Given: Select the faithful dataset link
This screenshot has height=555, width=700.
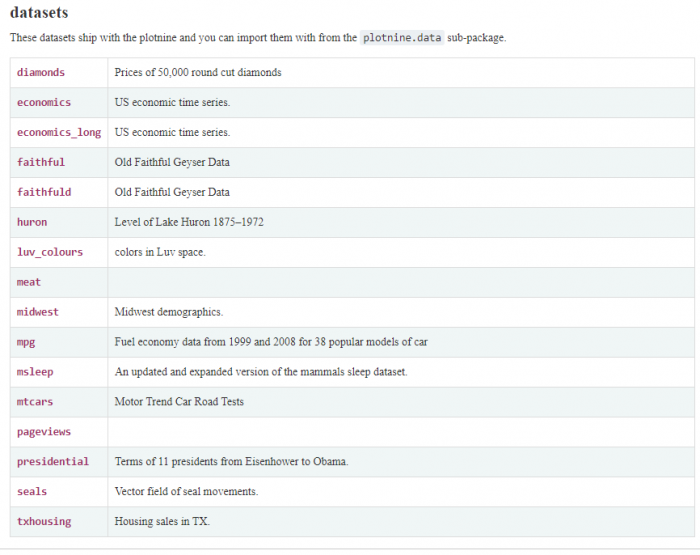Looking at the screenshot, I should (x=41, y=162).
